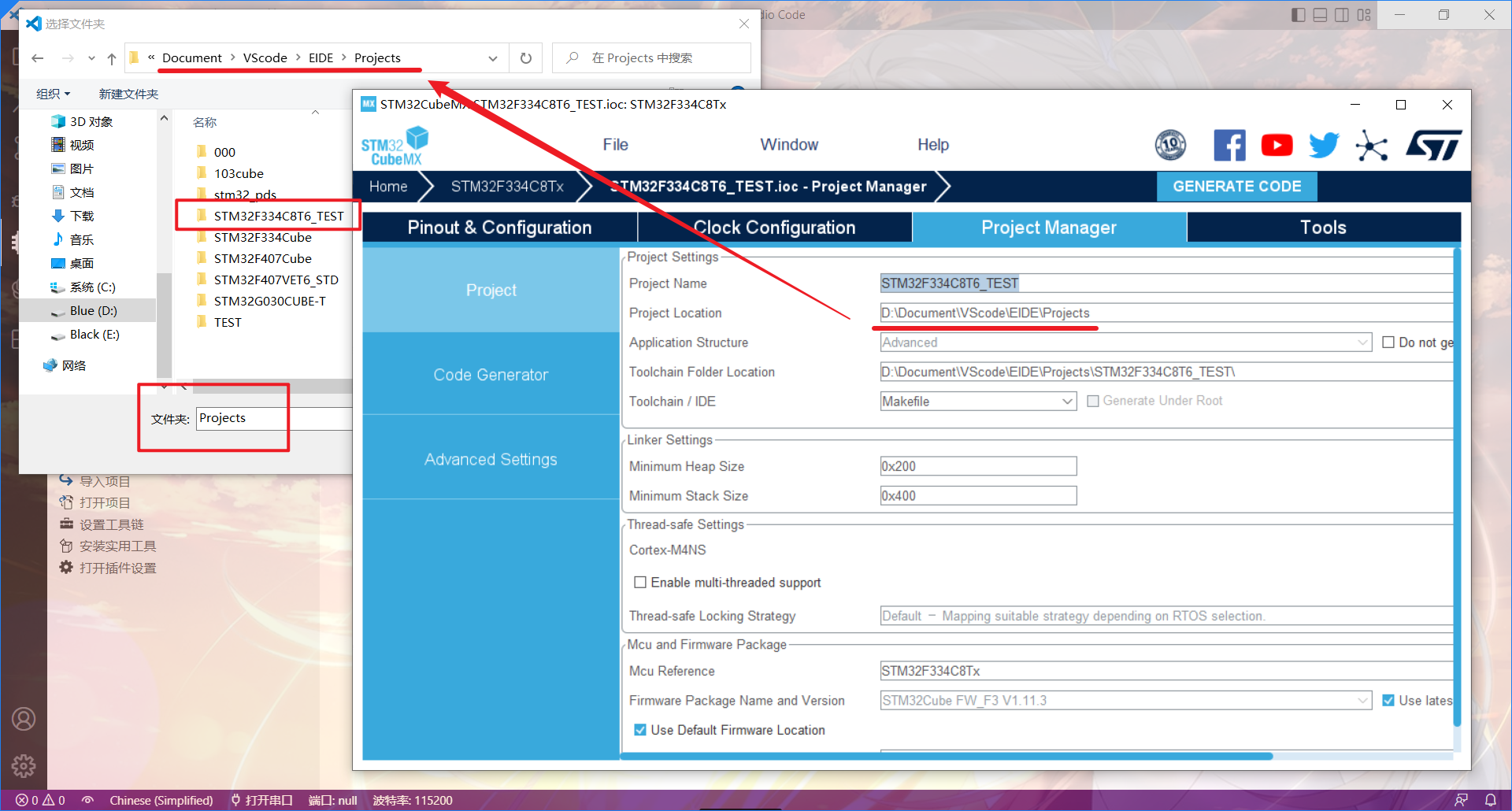Click Project Manager vertical scrollbar
This screenshot has width=1512, height=811.
(1457, 488)
